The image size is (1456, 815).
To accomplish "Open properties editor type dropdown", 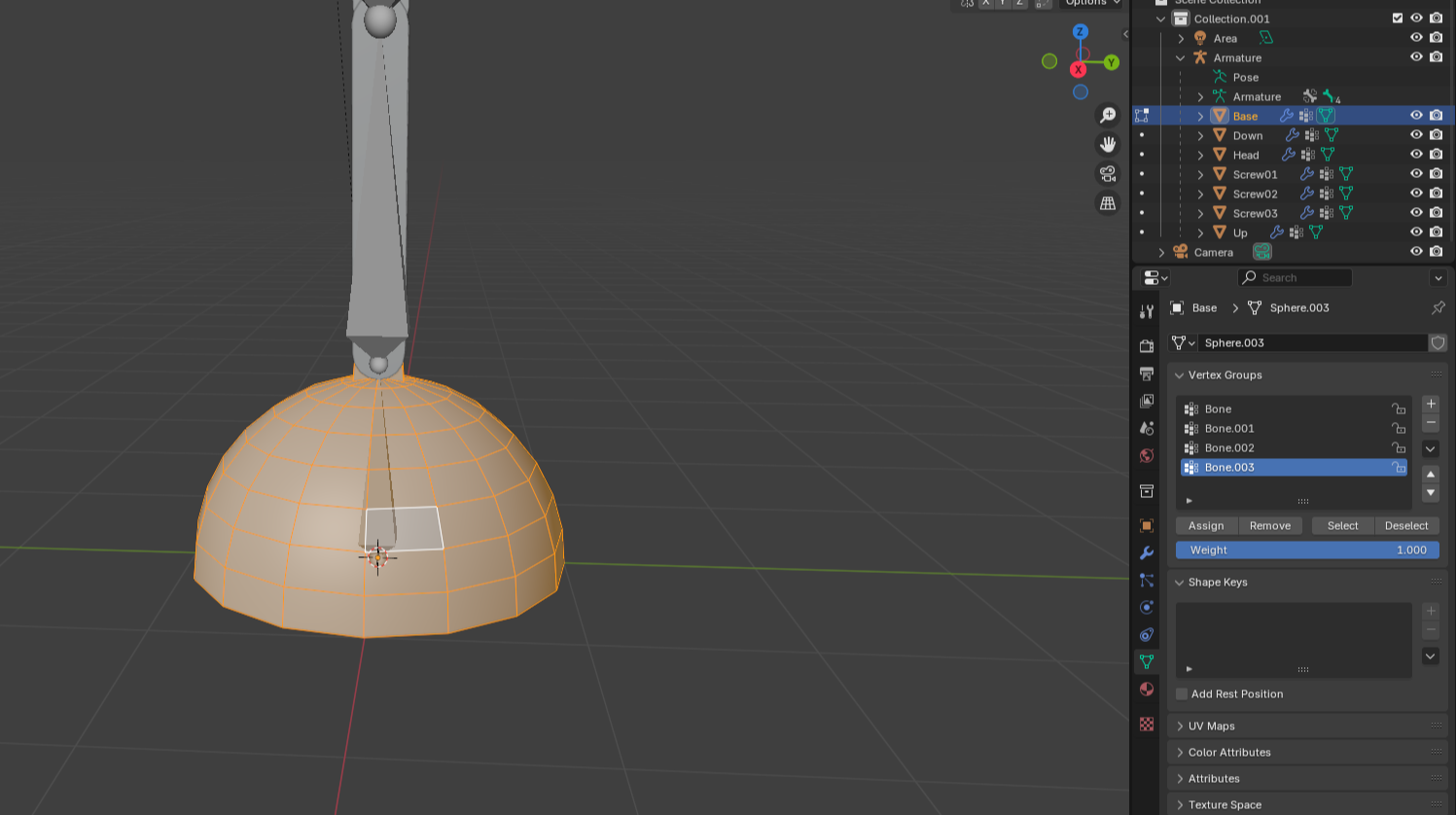I will point(1155,277).
